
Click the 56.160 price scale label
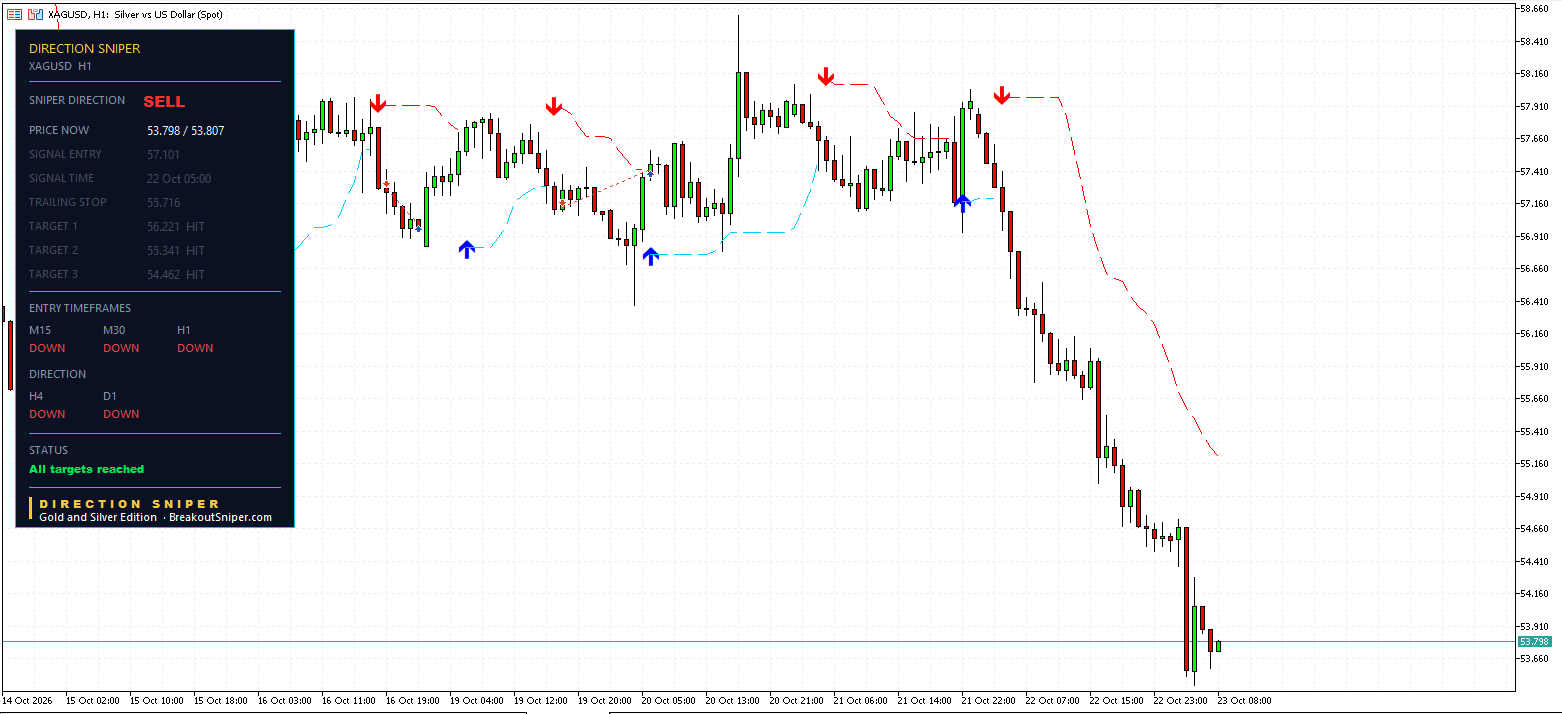click(1535, 334)
